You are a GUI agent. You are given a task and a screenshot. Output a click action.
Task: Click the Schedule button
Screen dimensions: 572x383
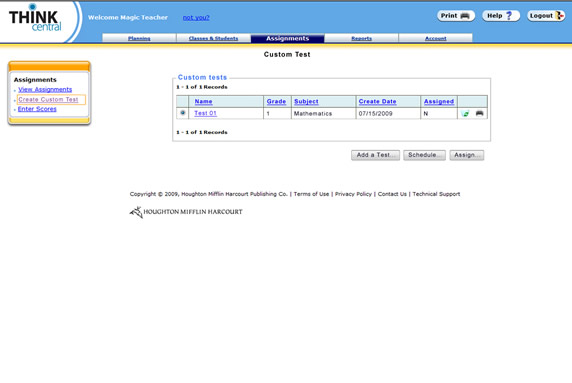tap(424, 155)
